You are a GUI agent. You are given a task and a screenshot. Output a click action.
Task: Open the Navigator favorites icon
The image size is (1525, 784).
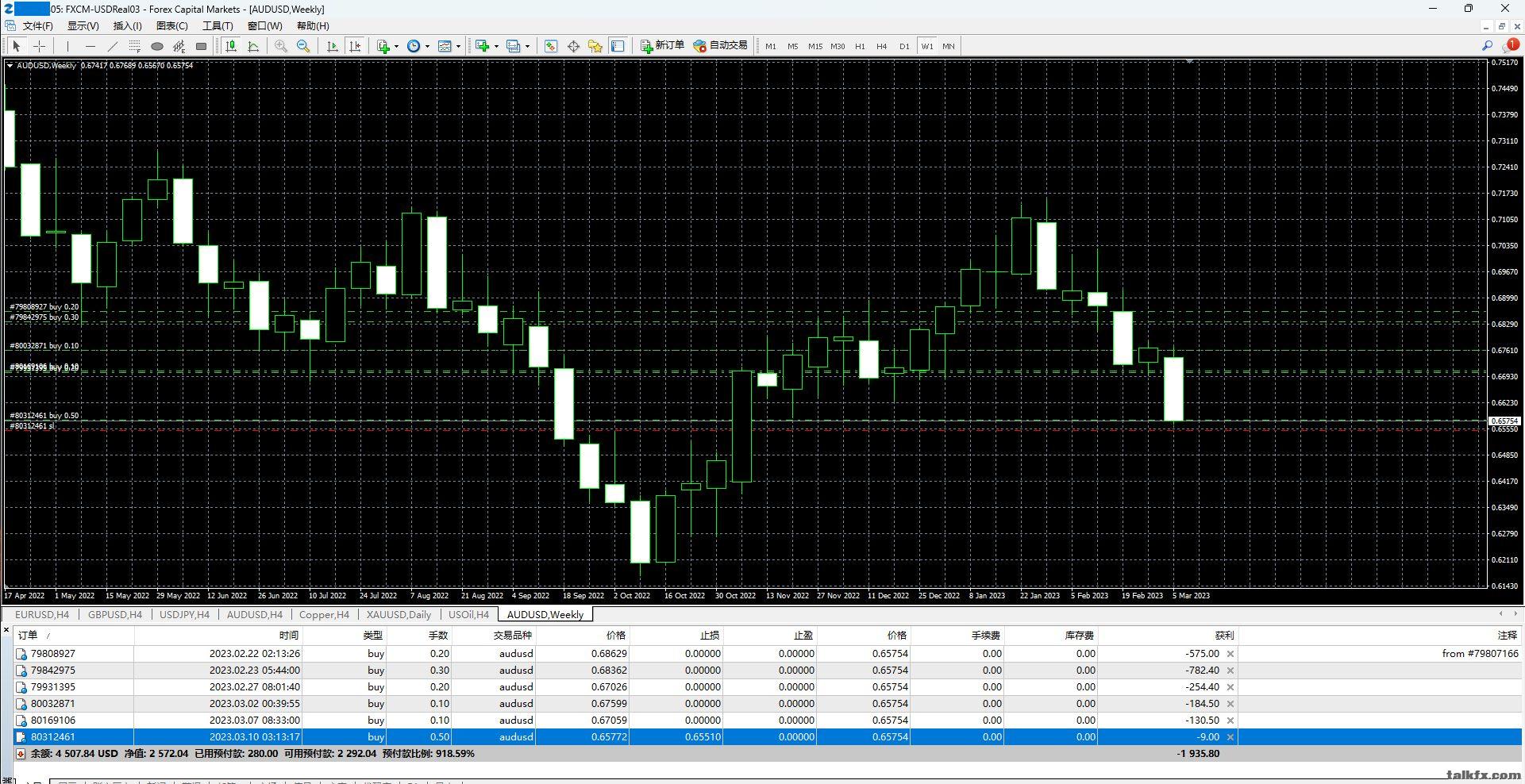pyautogui.click(x=595, y=46)
